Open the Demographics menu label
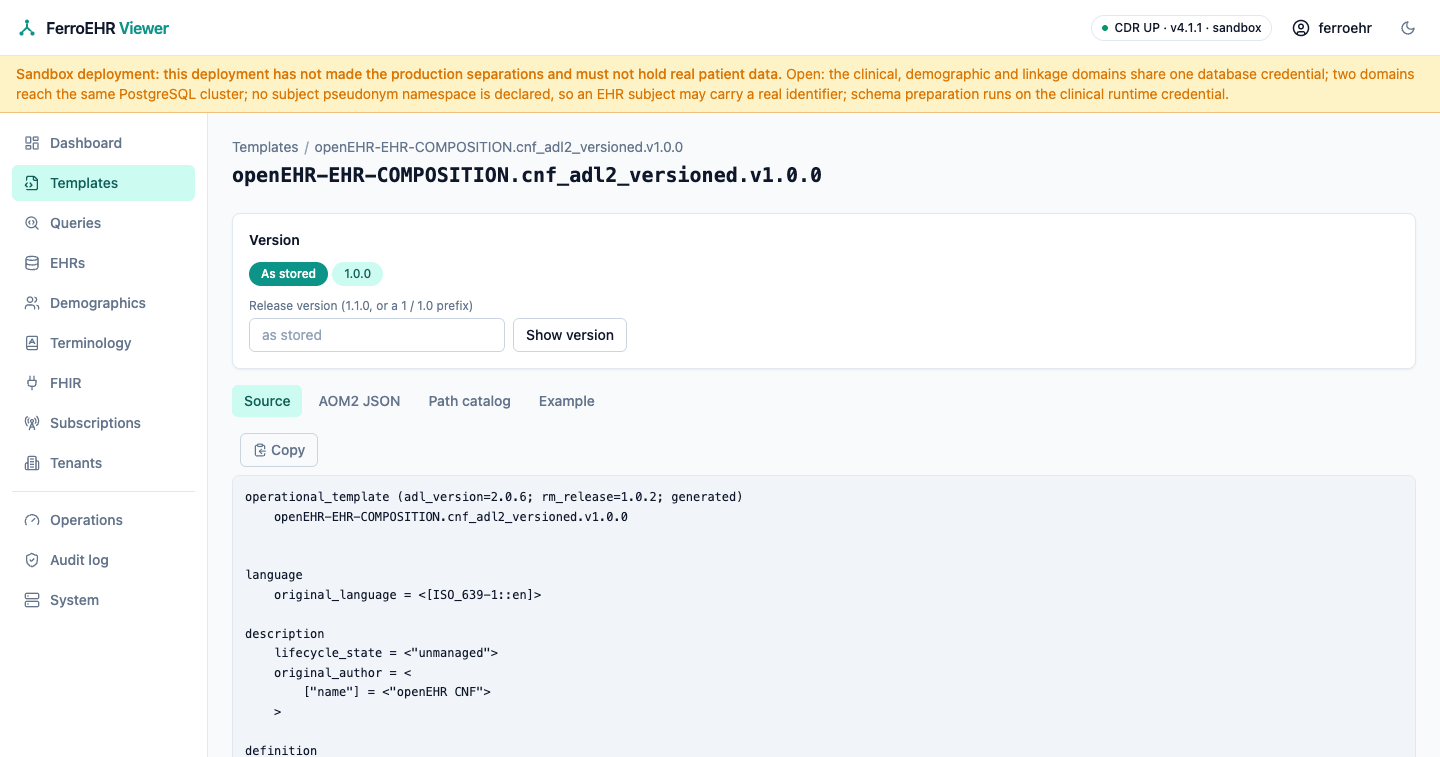This screenshot has height=757, width=1440. (x=98, y=303)
